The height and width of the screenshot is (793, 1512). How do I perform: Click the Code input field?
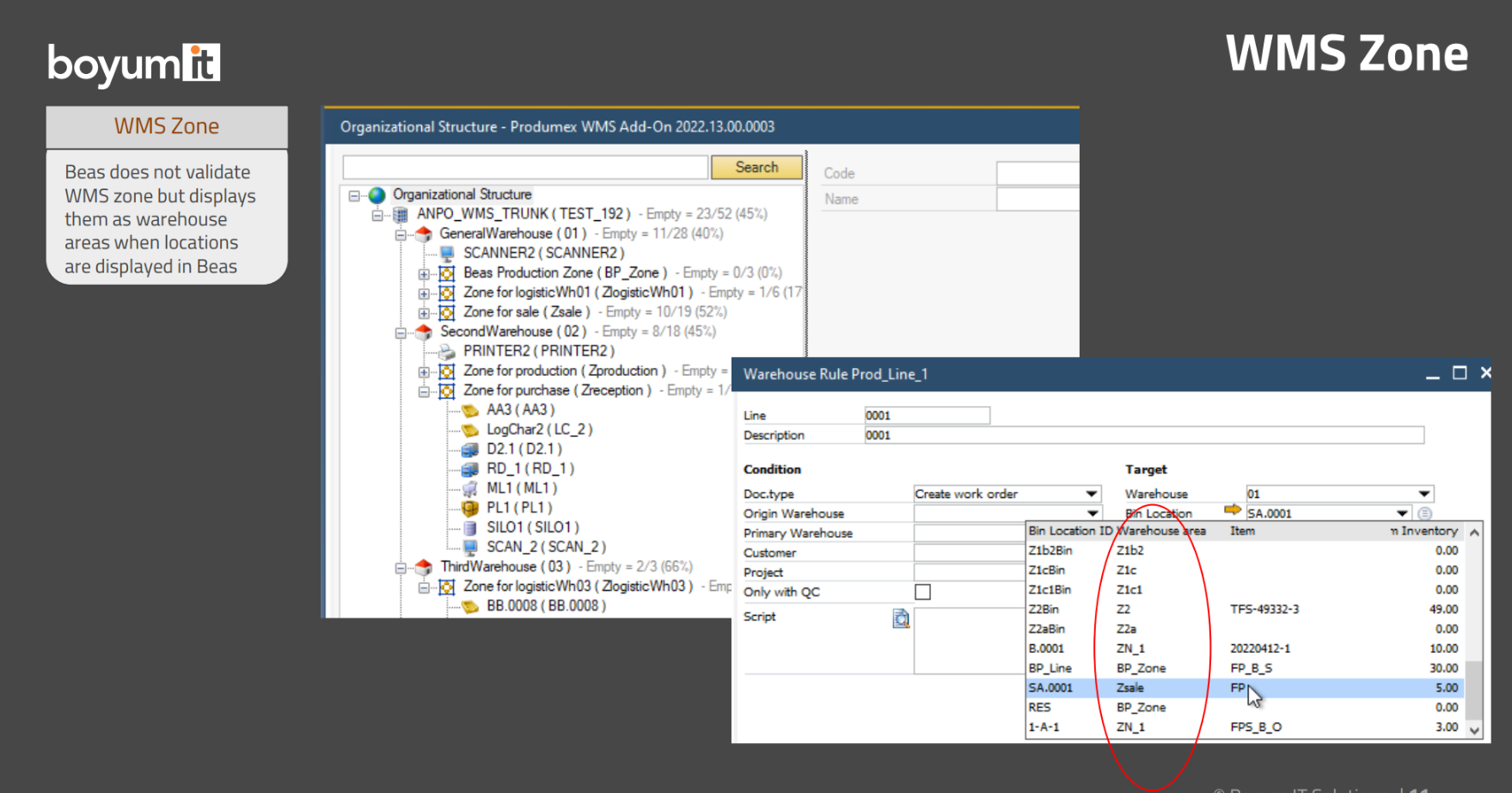pos(1038,173)
